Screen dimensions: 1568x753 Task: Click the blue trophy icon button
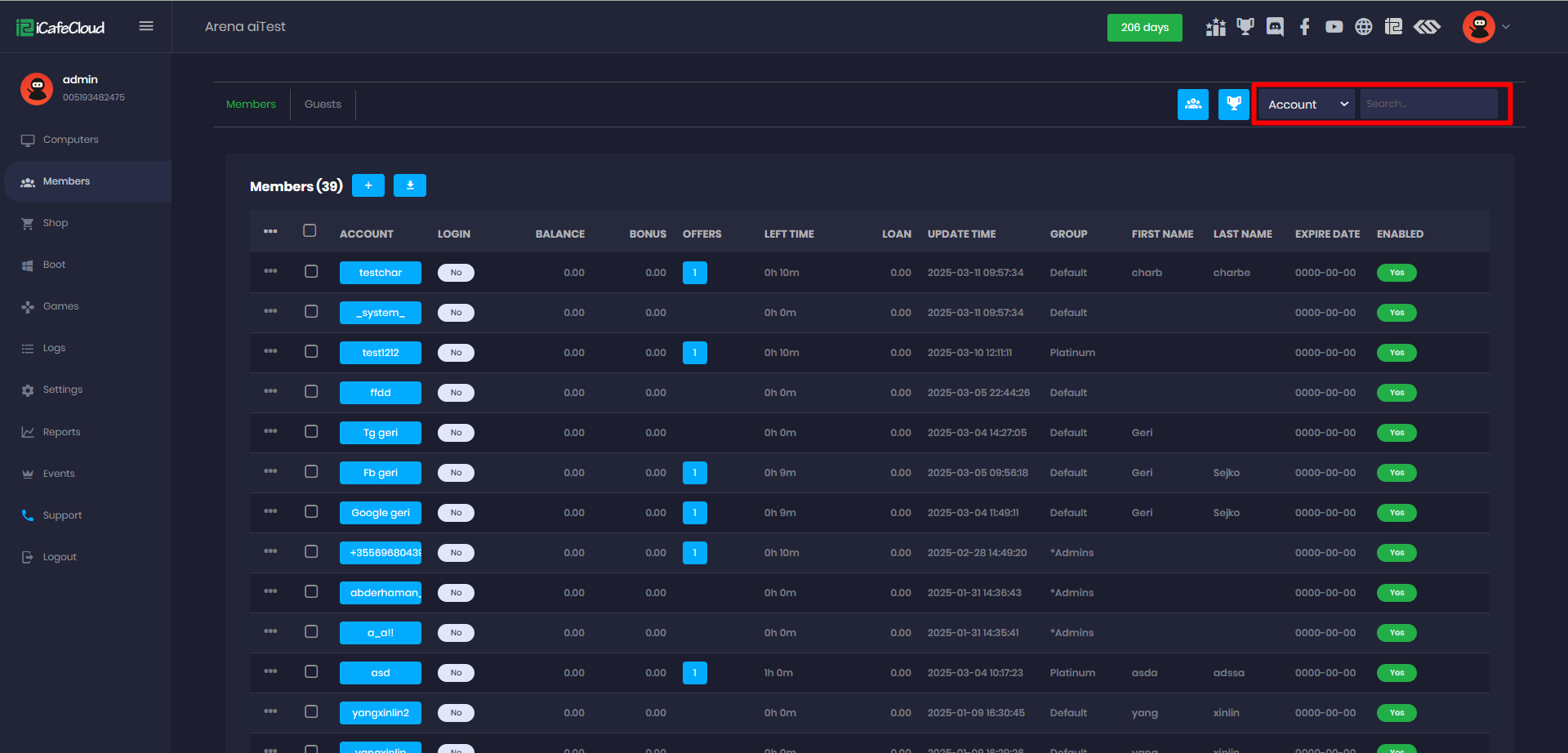1233,104
